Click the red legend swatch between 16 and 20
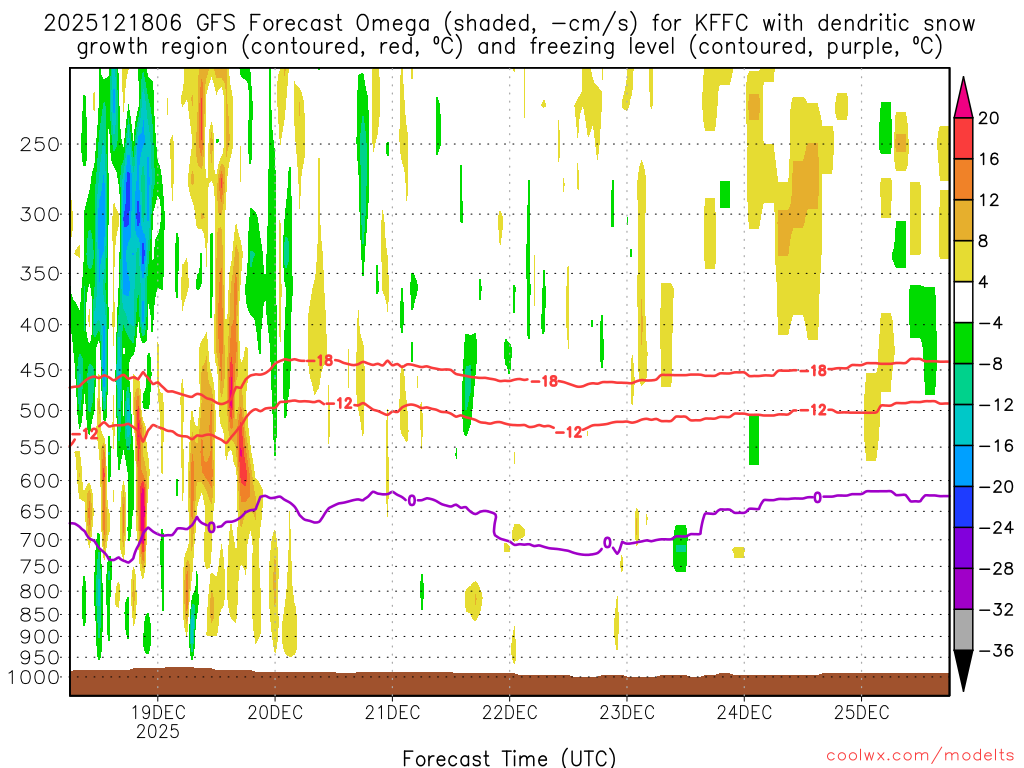The image size is (1024, 768). click(963, 138)
